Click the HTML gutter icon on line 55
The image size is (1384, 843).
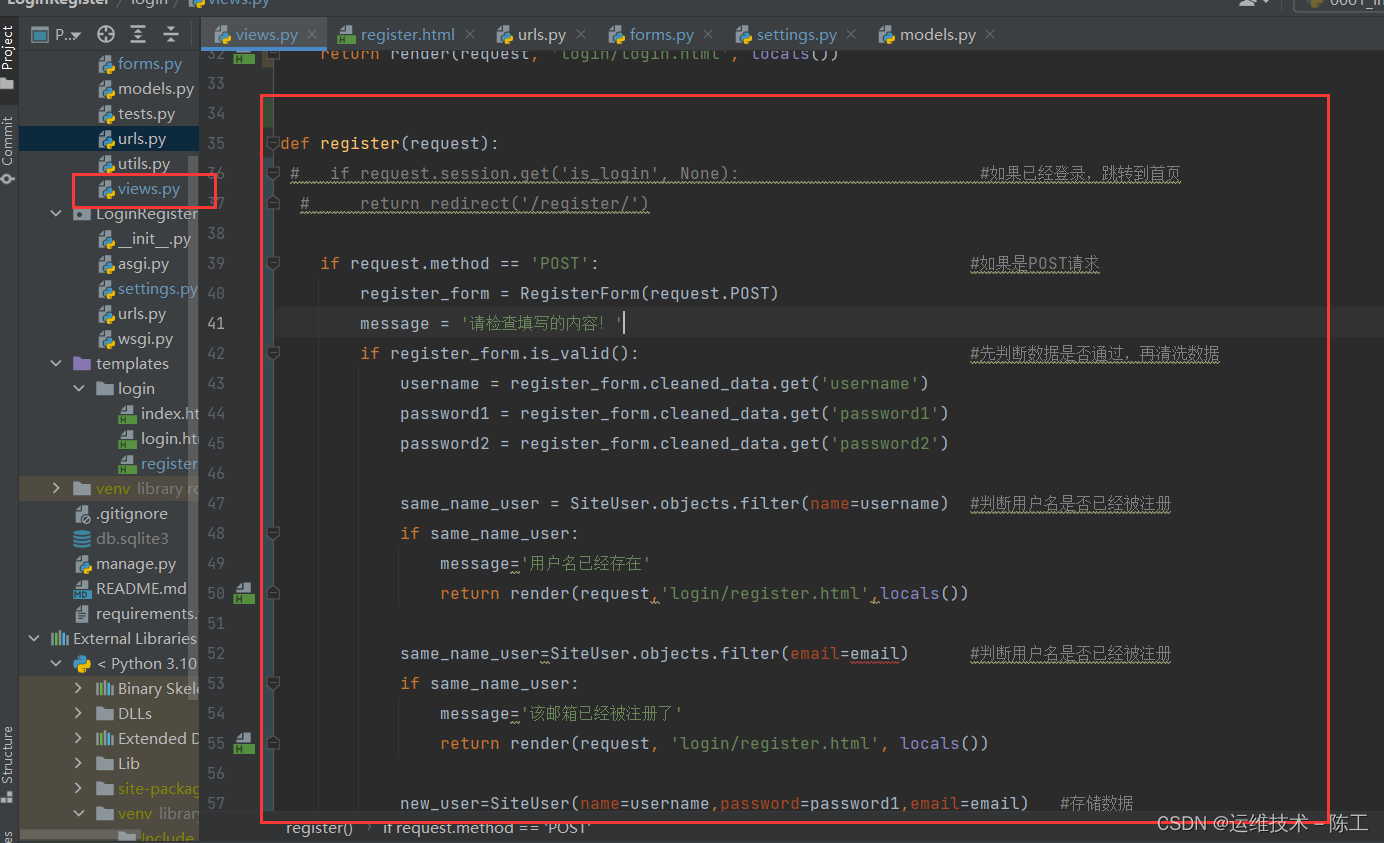point(244,743)
